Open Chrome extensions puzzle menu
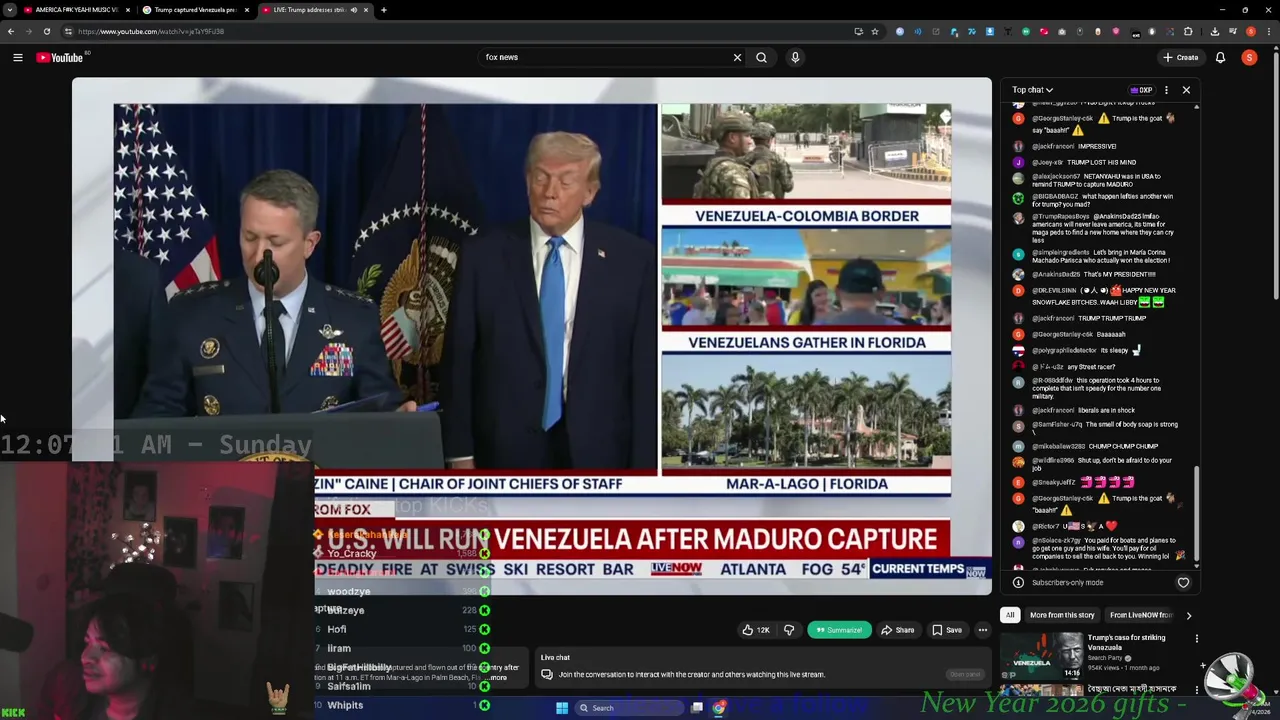This screenshot has width=1280, height=720. [1188, 31]
